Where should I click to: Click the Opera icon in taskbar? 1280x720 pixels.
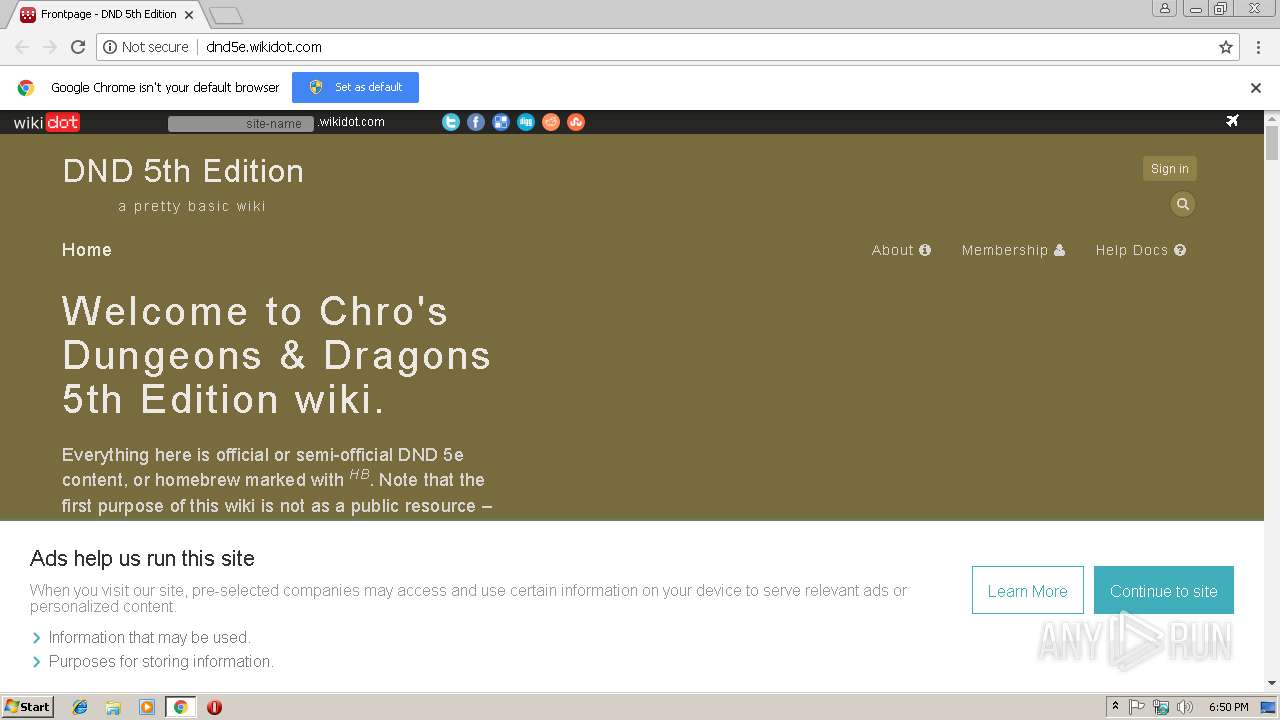coord(214,707)
